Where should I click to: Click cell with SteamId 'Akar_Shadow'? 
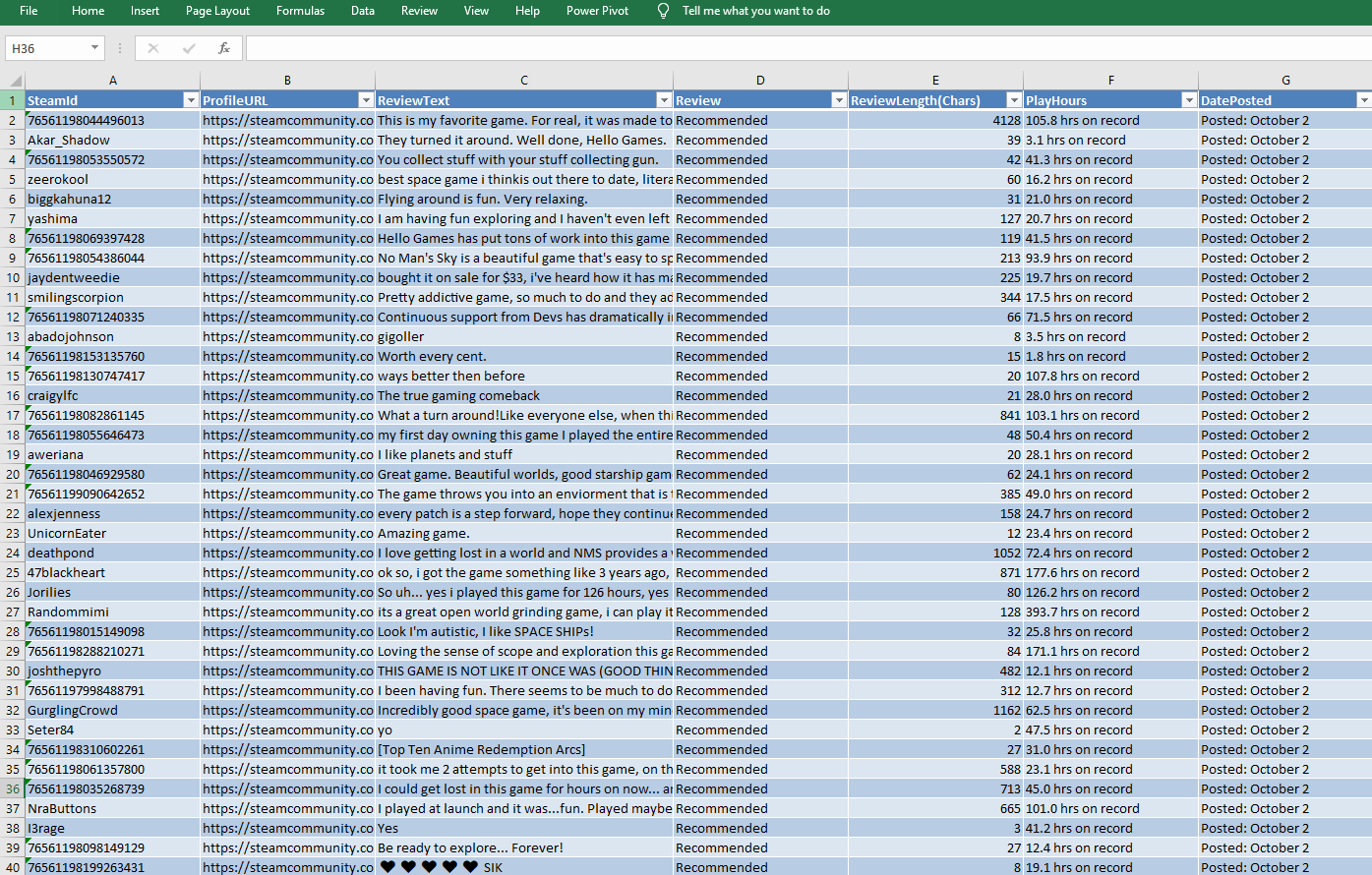click(113, 140)
